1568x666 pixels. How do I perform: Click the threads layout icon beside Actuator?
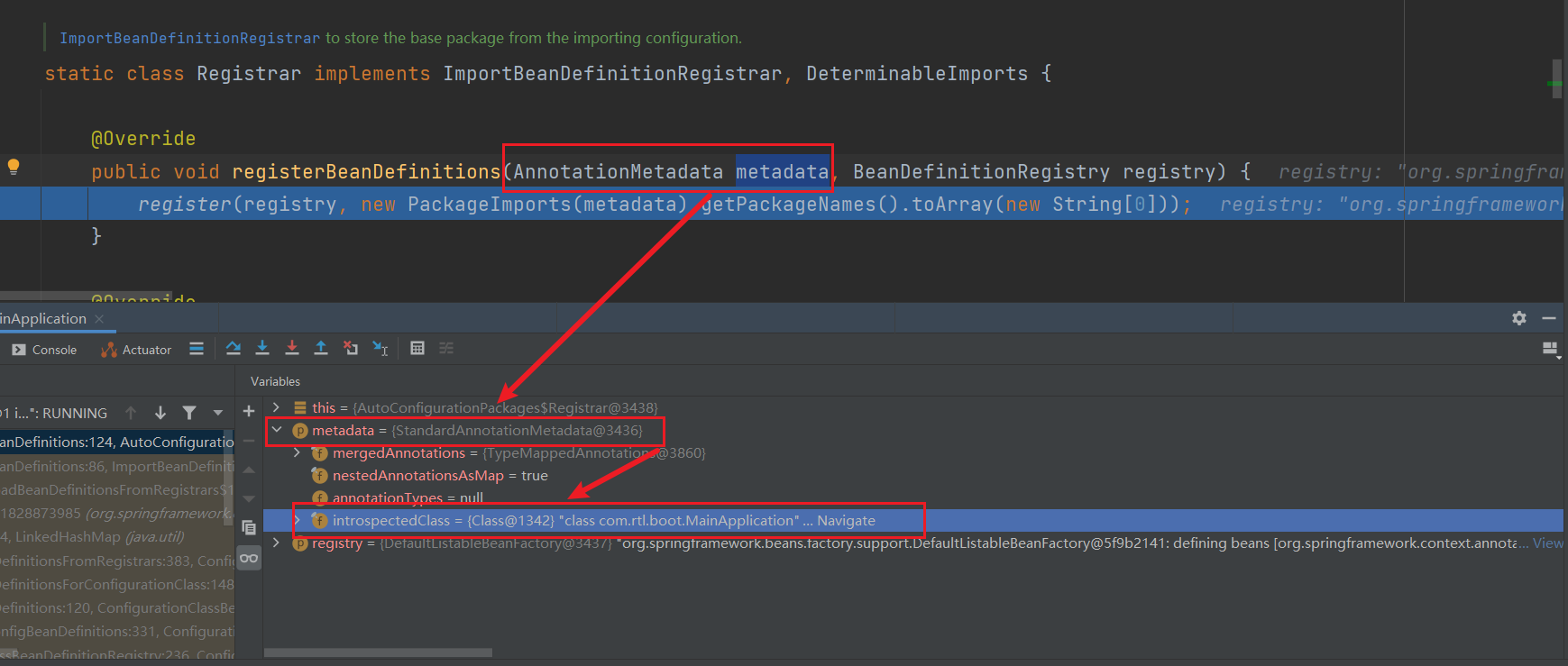[197, 349]
